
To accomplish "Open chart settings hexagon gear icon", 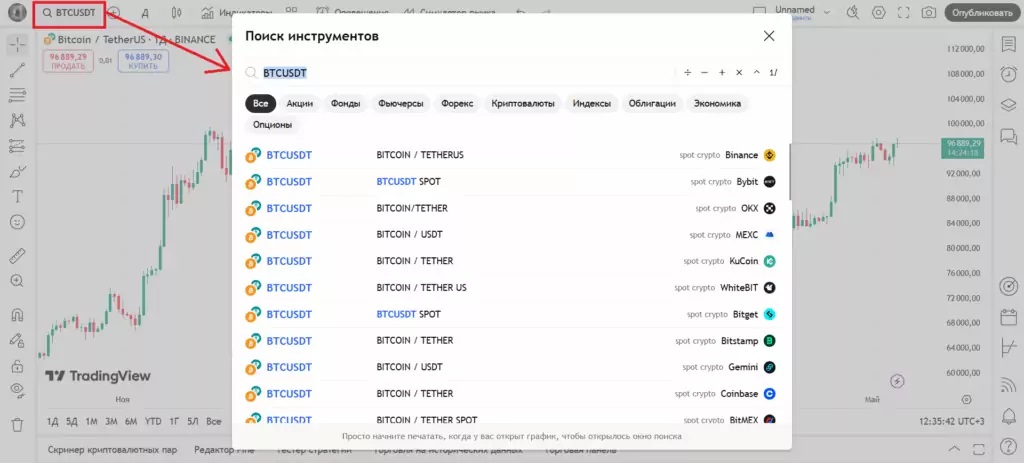I will 878,12.
